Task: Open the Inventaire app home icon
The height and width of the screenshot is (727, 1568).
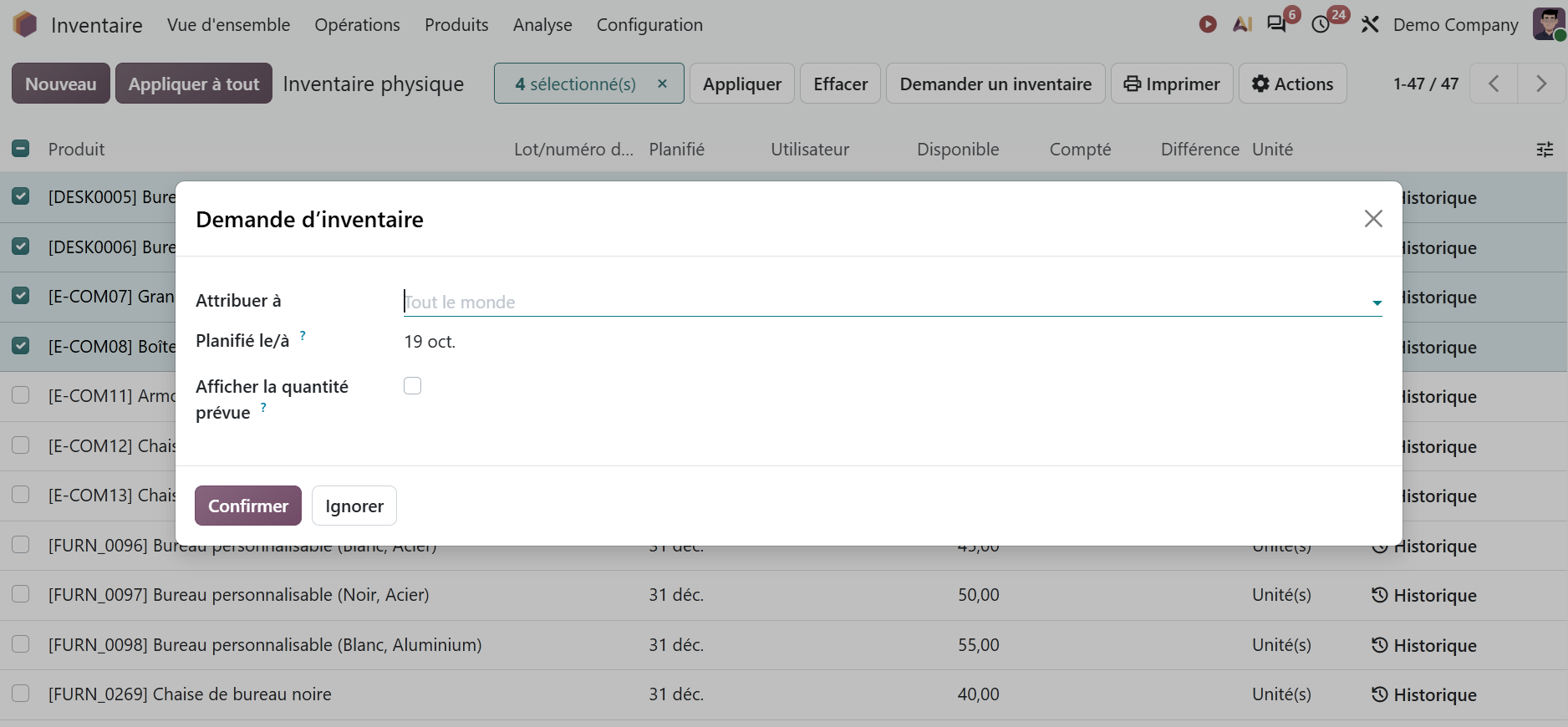Action: pos(25,24)
